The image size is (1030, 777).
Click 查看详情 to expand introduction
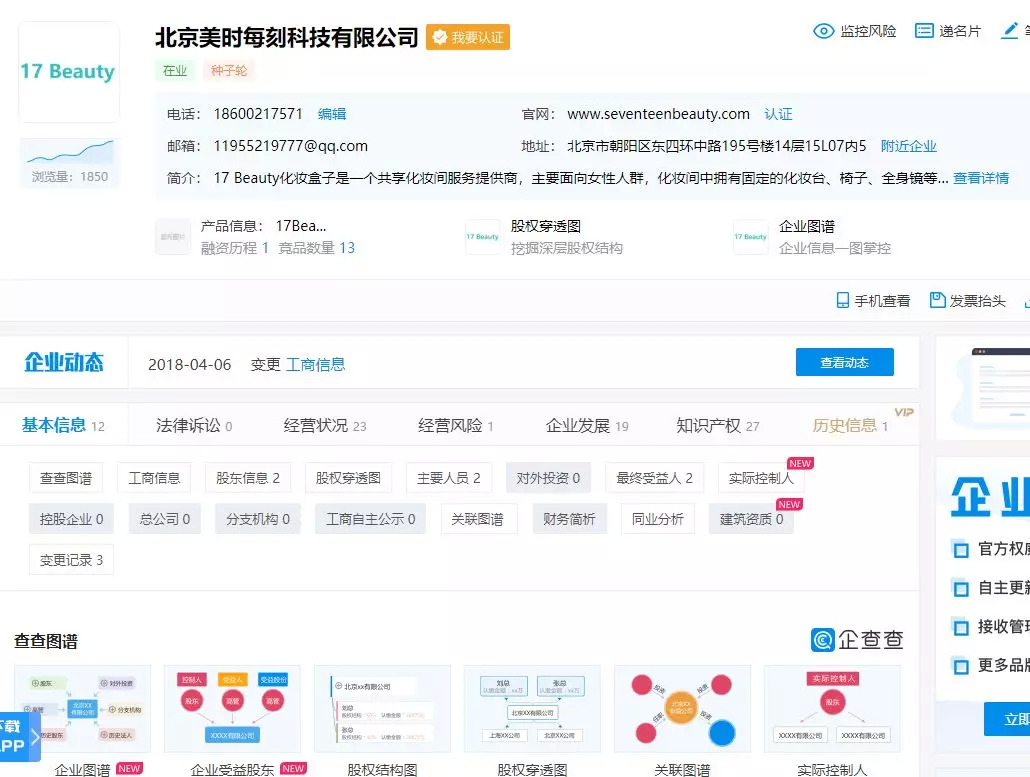pyautogui.click(x=981, y=178)
